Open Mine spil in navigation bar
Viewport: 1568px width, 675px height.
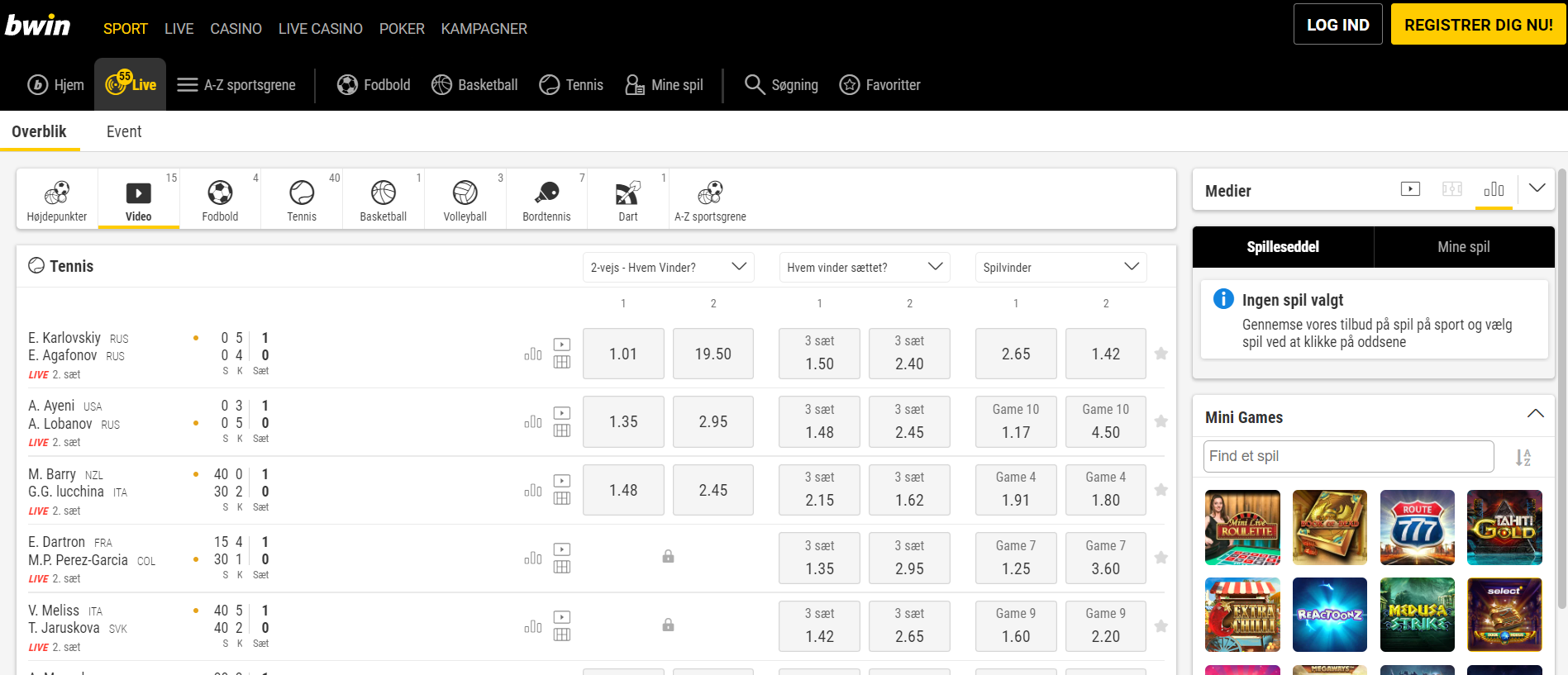664,84
